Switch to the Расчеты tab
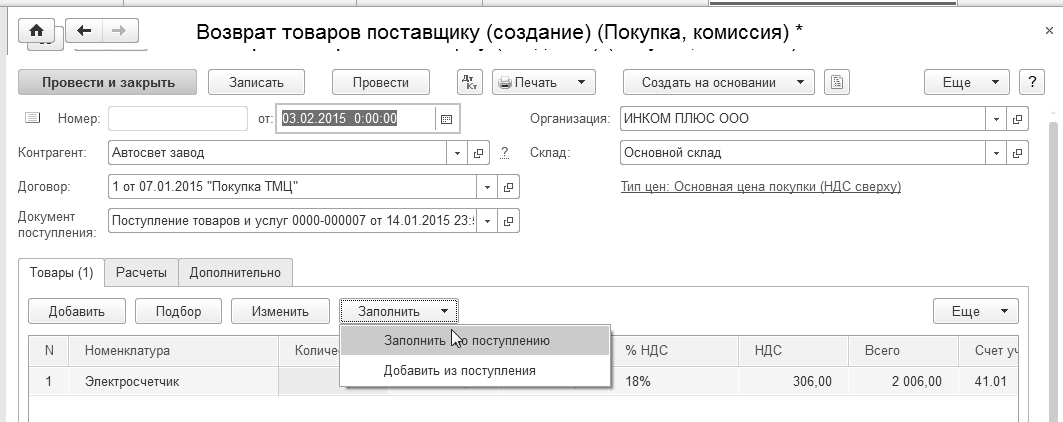The width and height of the screenshot is (1063, 422). tap(141, 272)
